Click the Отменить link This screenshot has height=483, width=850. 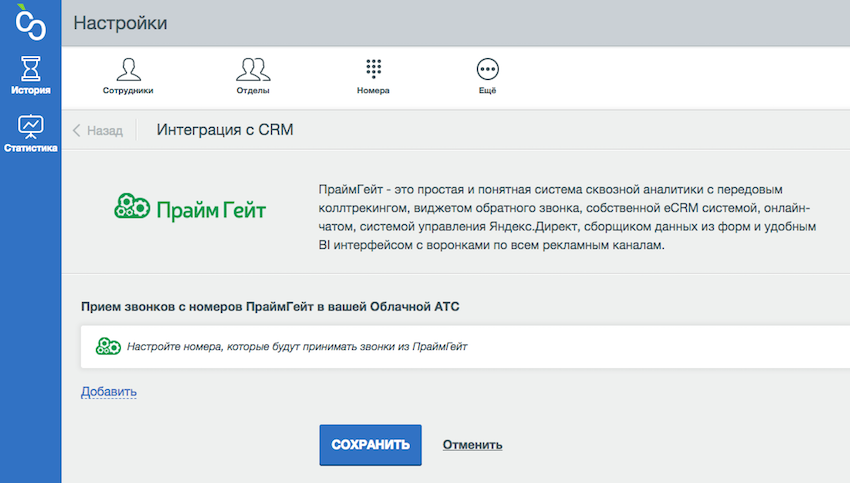472,445
